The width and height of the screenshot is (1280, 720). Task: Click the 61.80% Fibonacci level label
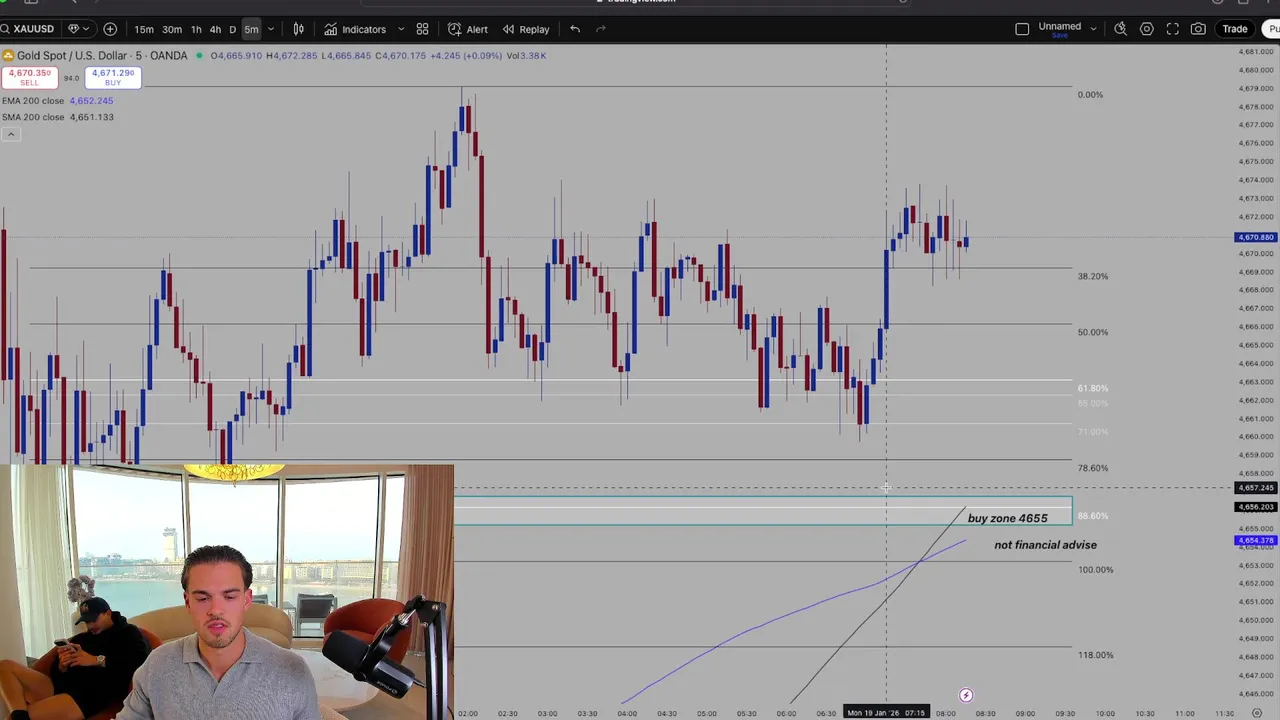(1092, 388)
